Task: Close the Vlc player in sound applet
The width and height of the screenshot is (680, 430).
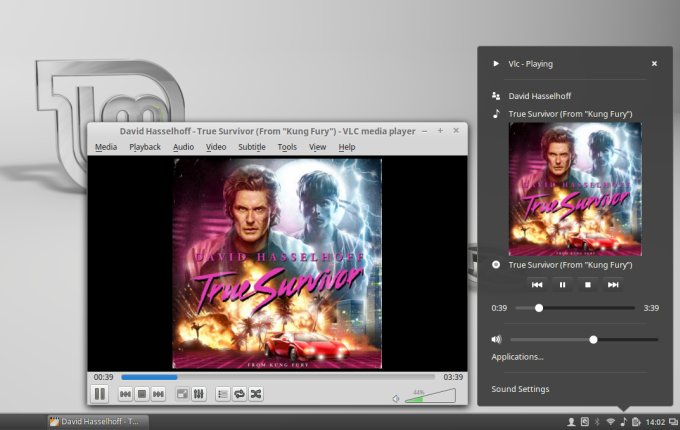Action: [x=654, y=64]
